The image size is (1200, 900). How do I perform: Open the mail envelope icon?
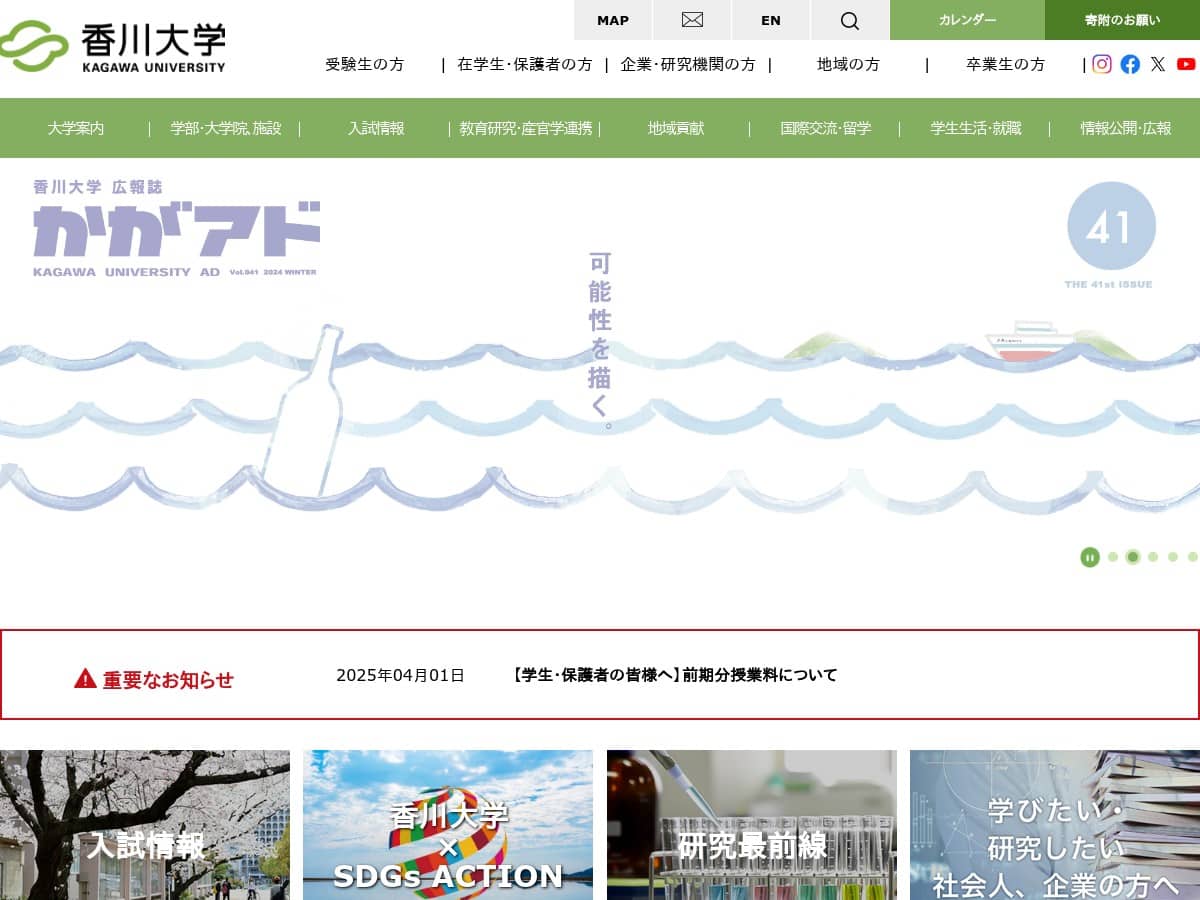(x=692, y=20)
